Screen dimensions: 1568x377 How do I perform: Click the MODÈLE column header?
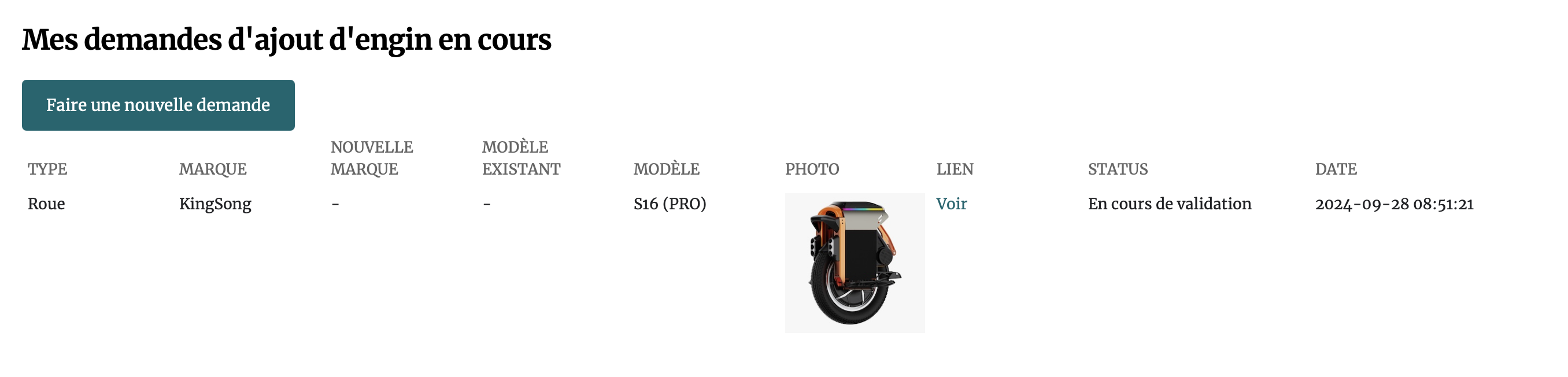[667, 169]
